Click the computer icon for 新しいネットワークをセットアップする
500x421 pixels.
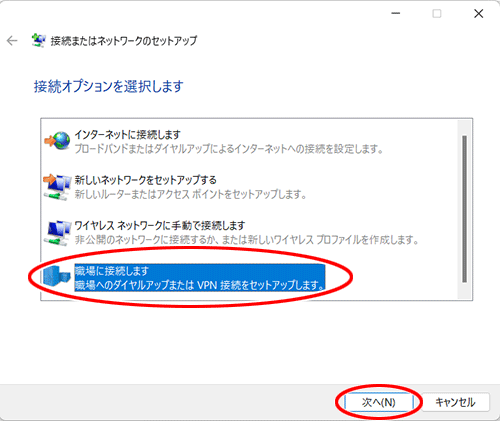pyautogui.click(x=57, y=187)
